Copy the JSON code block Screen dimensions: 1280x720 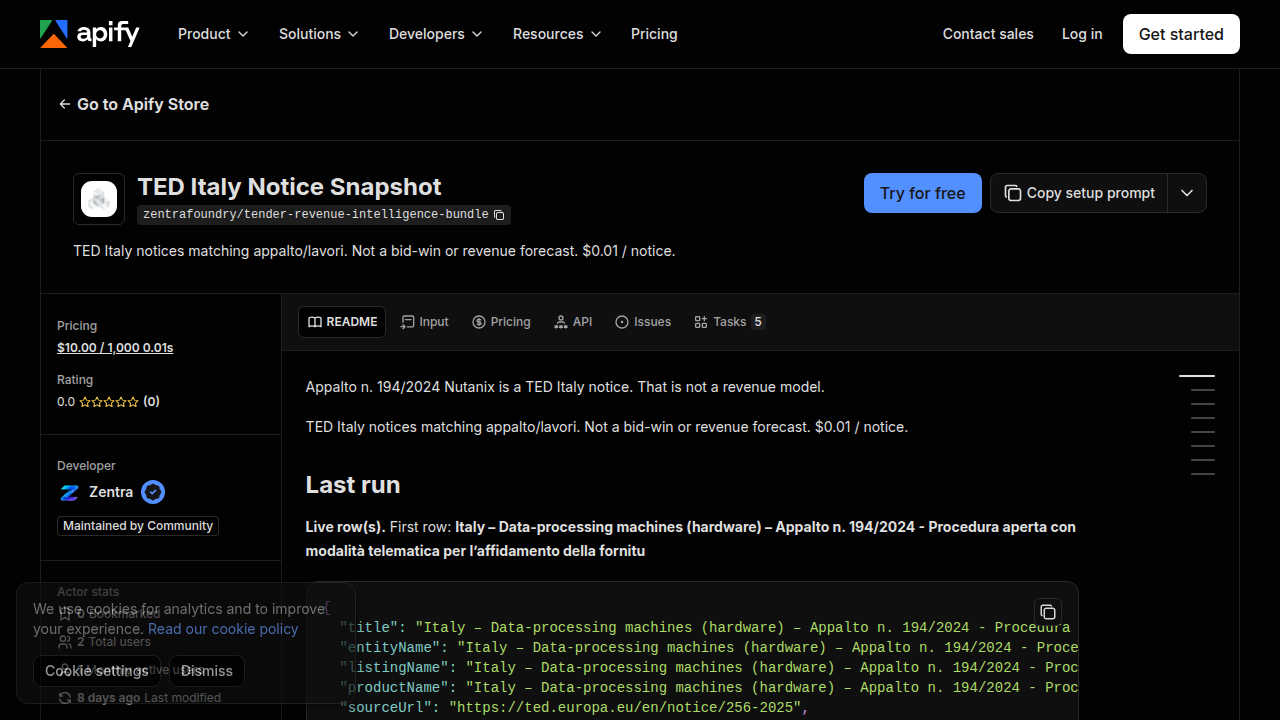pos(1047,612)
